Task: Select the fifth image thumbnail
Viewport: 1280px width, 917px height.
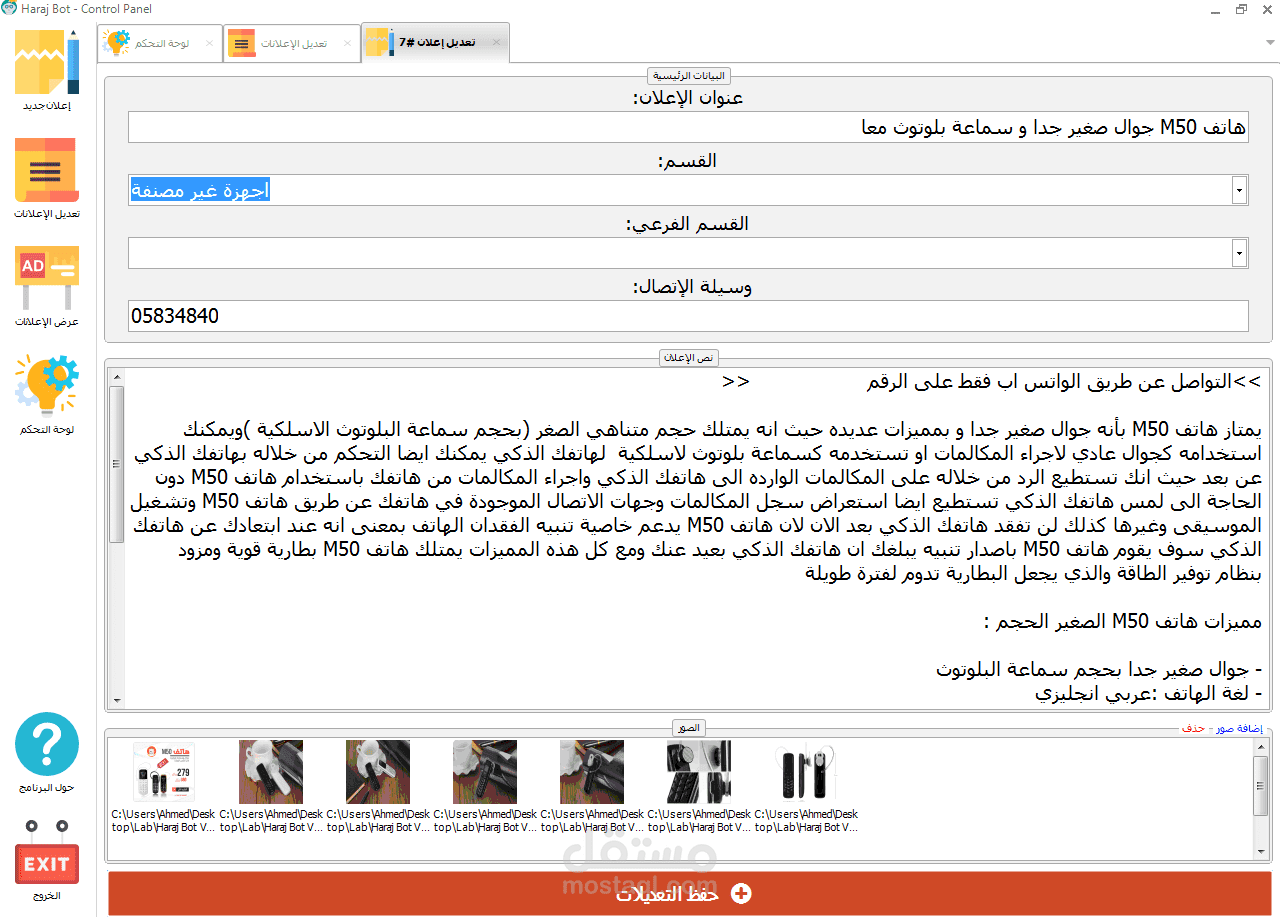Action: click(x=592, y=772)
